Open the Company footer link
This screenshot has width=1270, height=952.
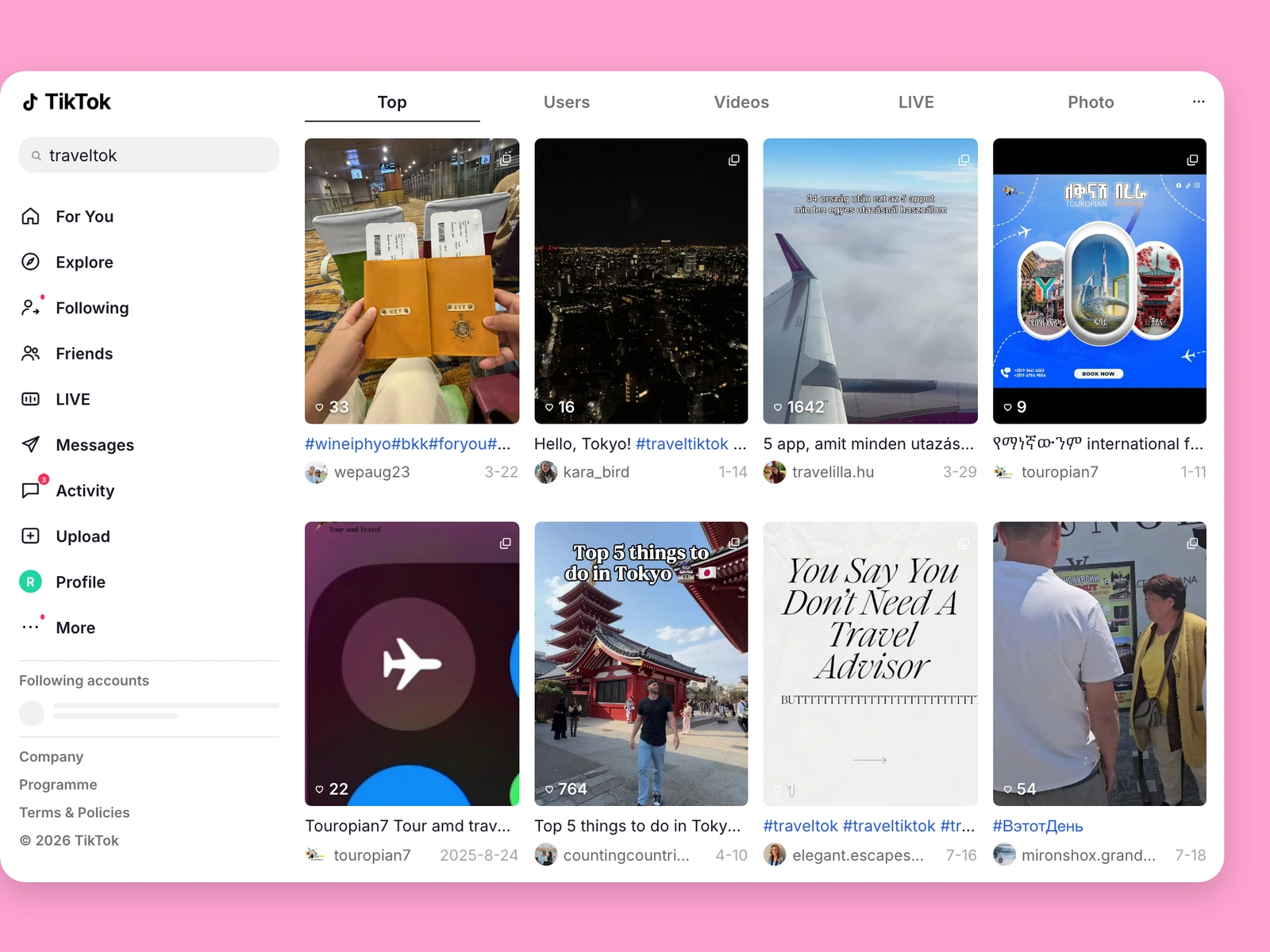pos(51,757)
